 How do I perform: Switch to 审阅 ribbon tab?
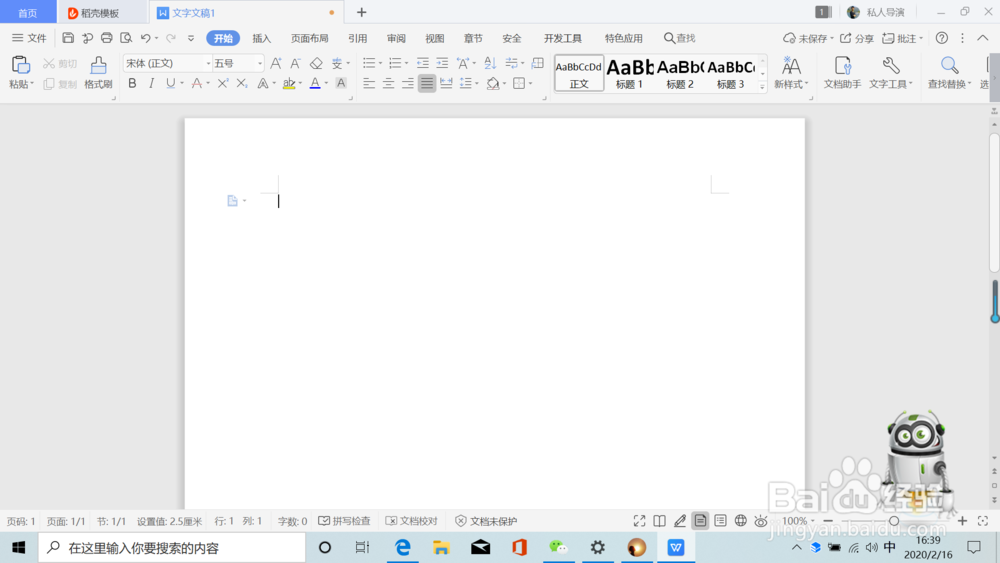[x=396, y=38]
